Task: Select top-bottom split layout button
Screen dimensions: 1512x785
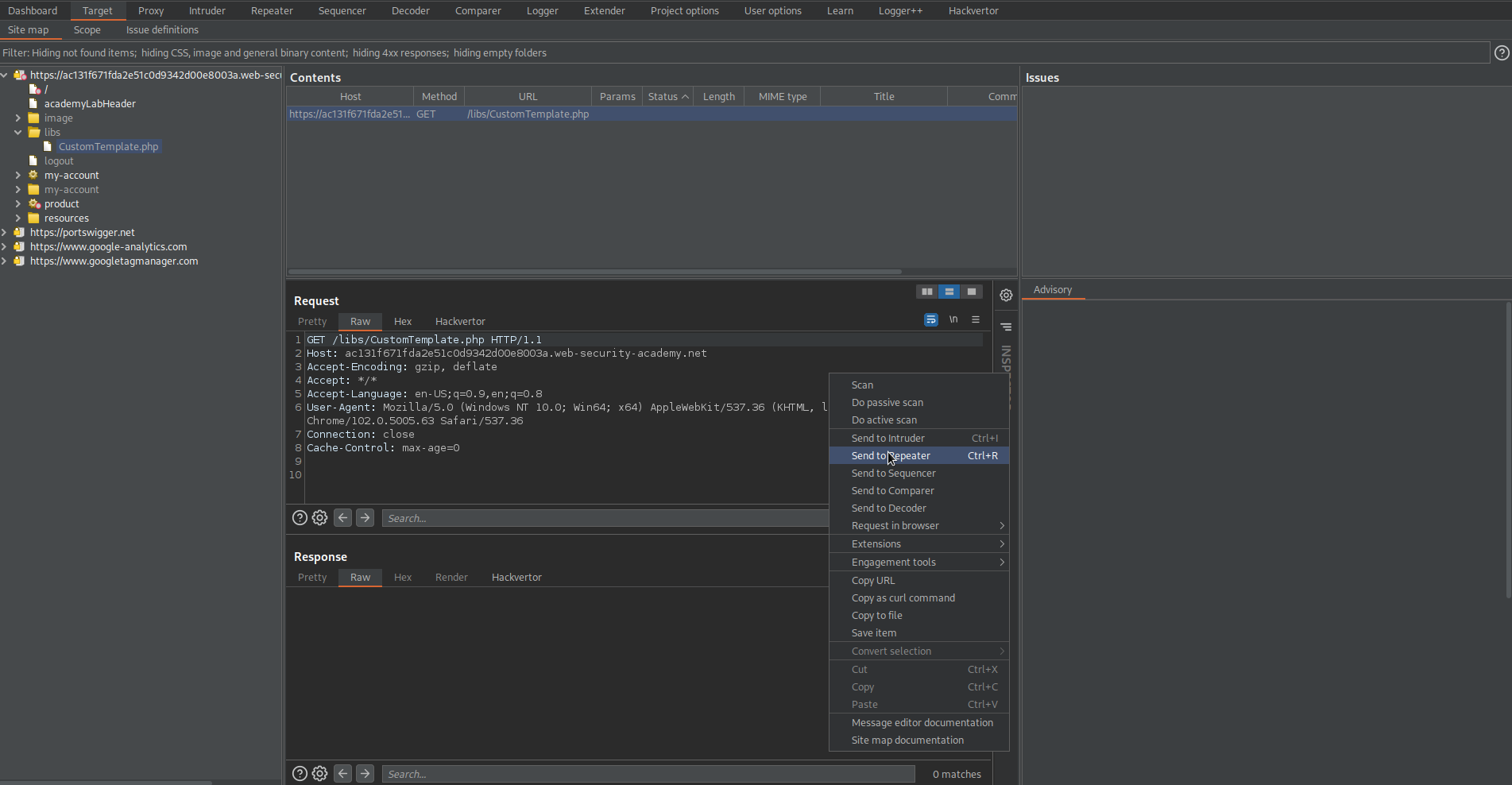Action: pyautogui.click(x=949, y=292)
